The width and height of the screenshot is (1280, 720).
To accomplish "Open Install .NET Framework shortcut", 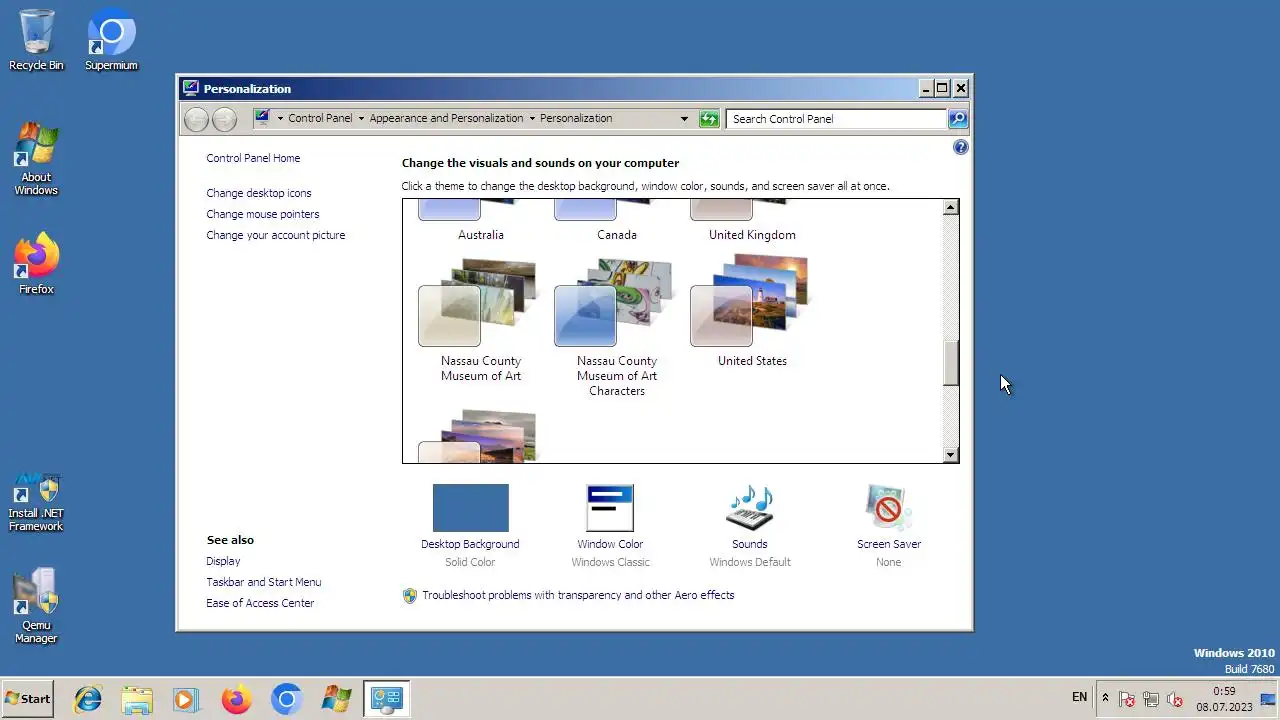I will pos(36,502).
